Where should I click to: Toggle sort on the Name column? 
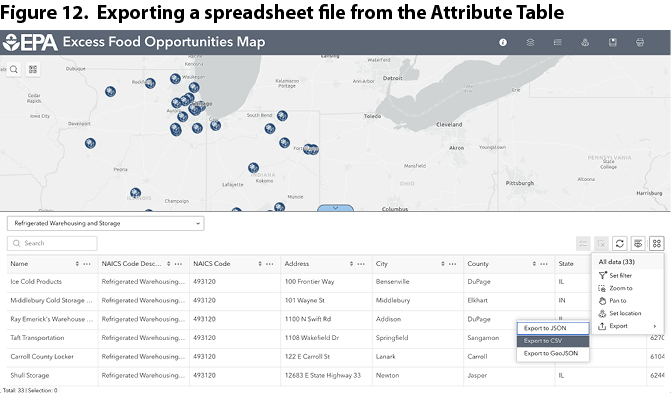[77, 264]
